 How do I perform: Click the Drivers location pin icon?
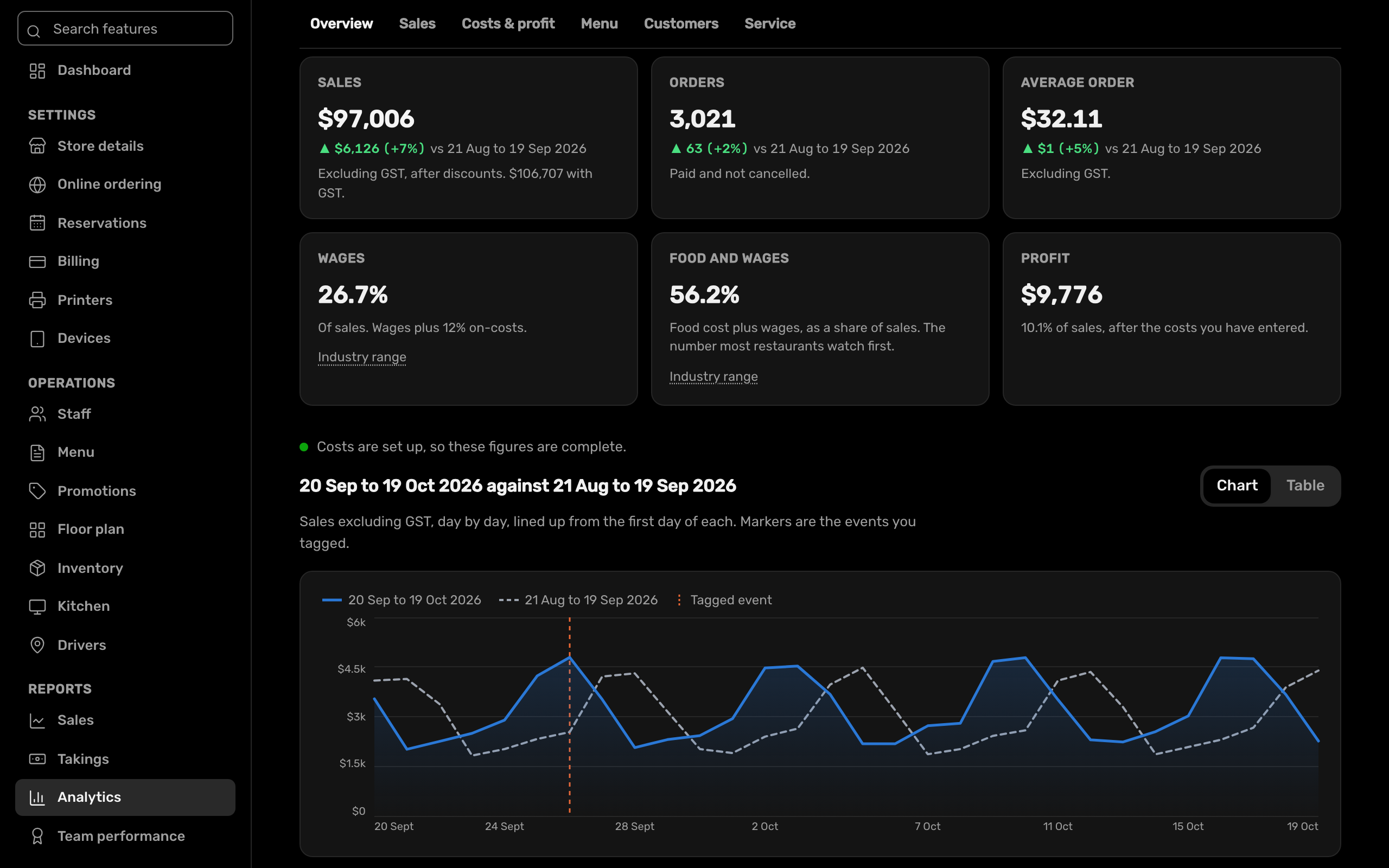click(x=37, y=644)
